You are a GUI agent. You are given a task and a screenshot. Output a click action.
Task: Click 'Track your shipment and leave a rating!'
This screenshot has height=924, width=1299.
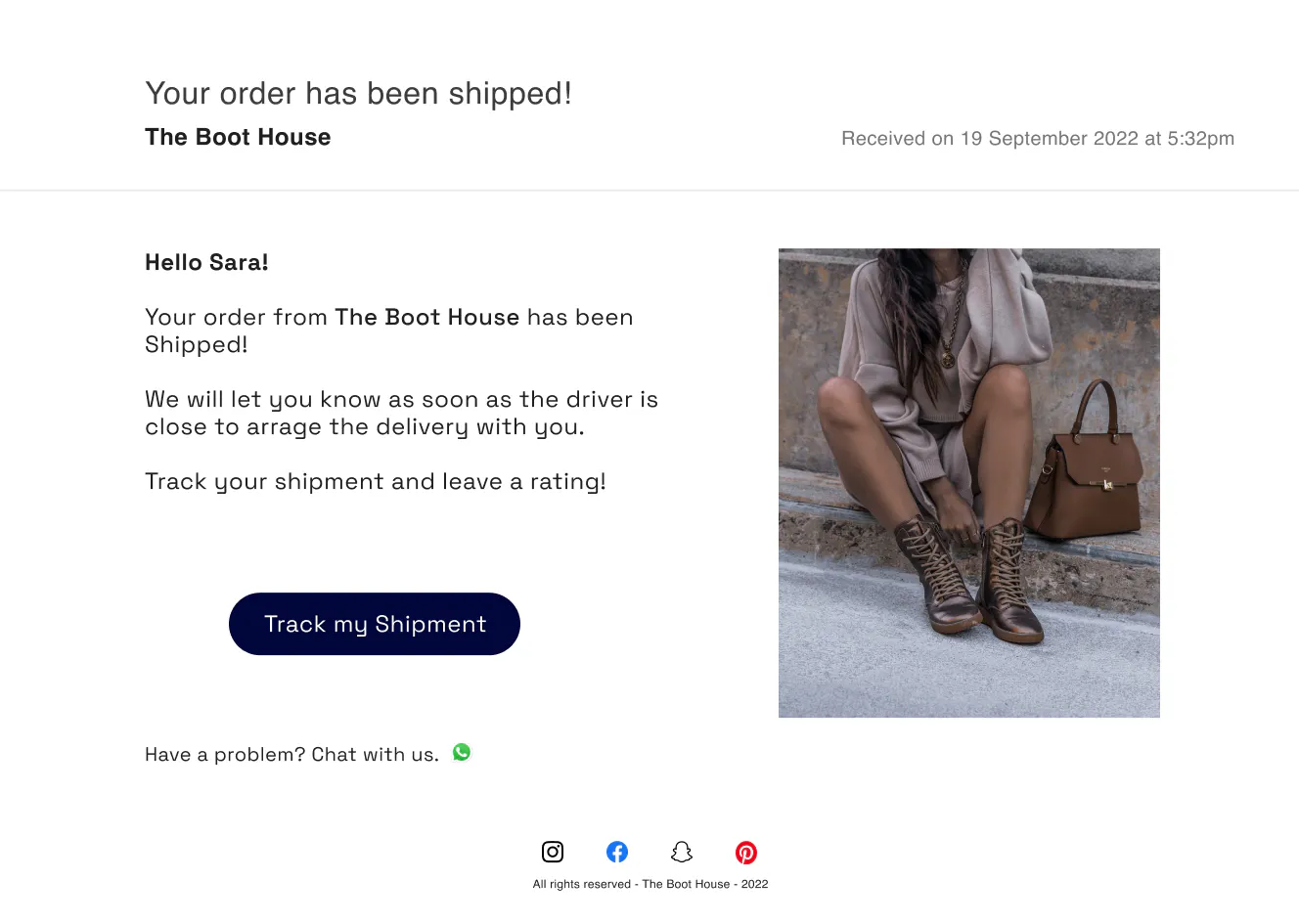(x=376, y=481)
